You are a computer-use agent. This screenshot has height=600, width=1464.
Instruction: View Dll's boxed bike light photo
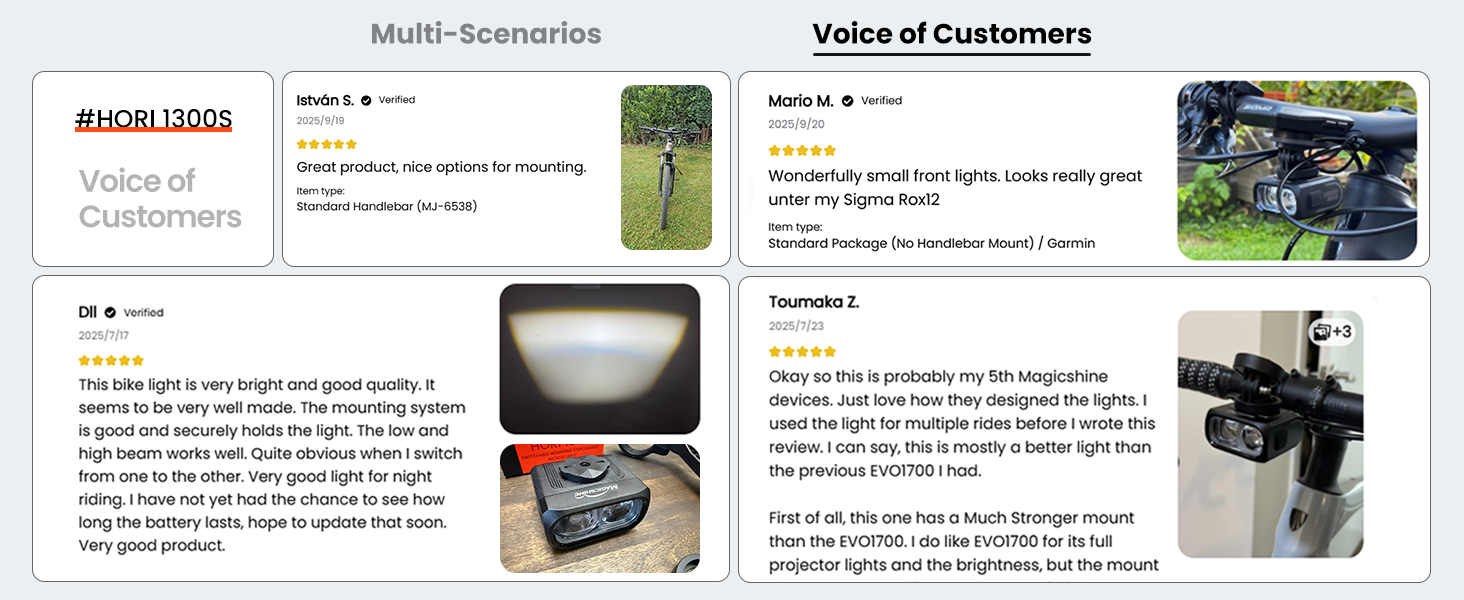pyautogui.click(x=599, y=508)
